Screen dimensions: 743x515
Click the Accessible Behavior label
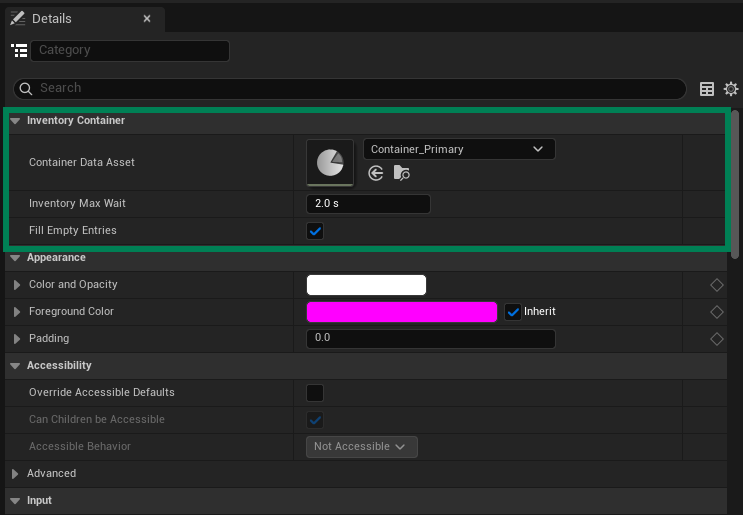click(x=80, y=447)
